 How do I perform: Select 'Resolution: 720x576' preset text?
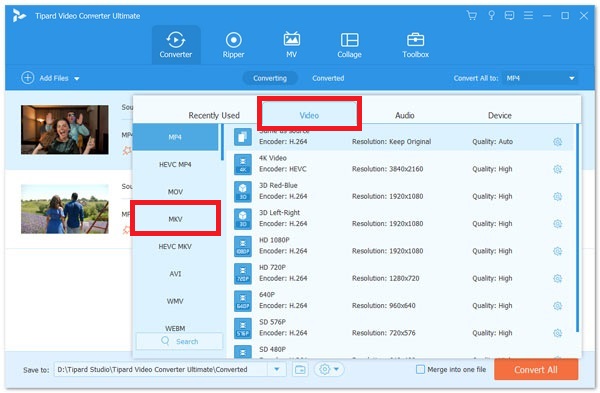tap(384, 333)
